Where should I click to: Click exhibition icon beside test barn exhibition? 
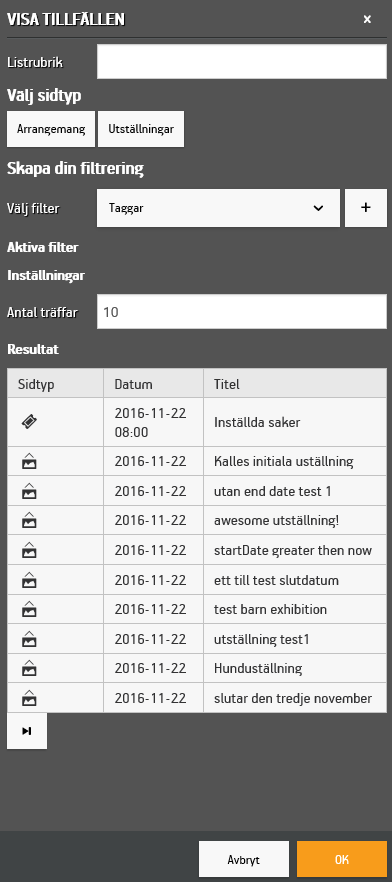pyautogui.click(x=29, y=610)
